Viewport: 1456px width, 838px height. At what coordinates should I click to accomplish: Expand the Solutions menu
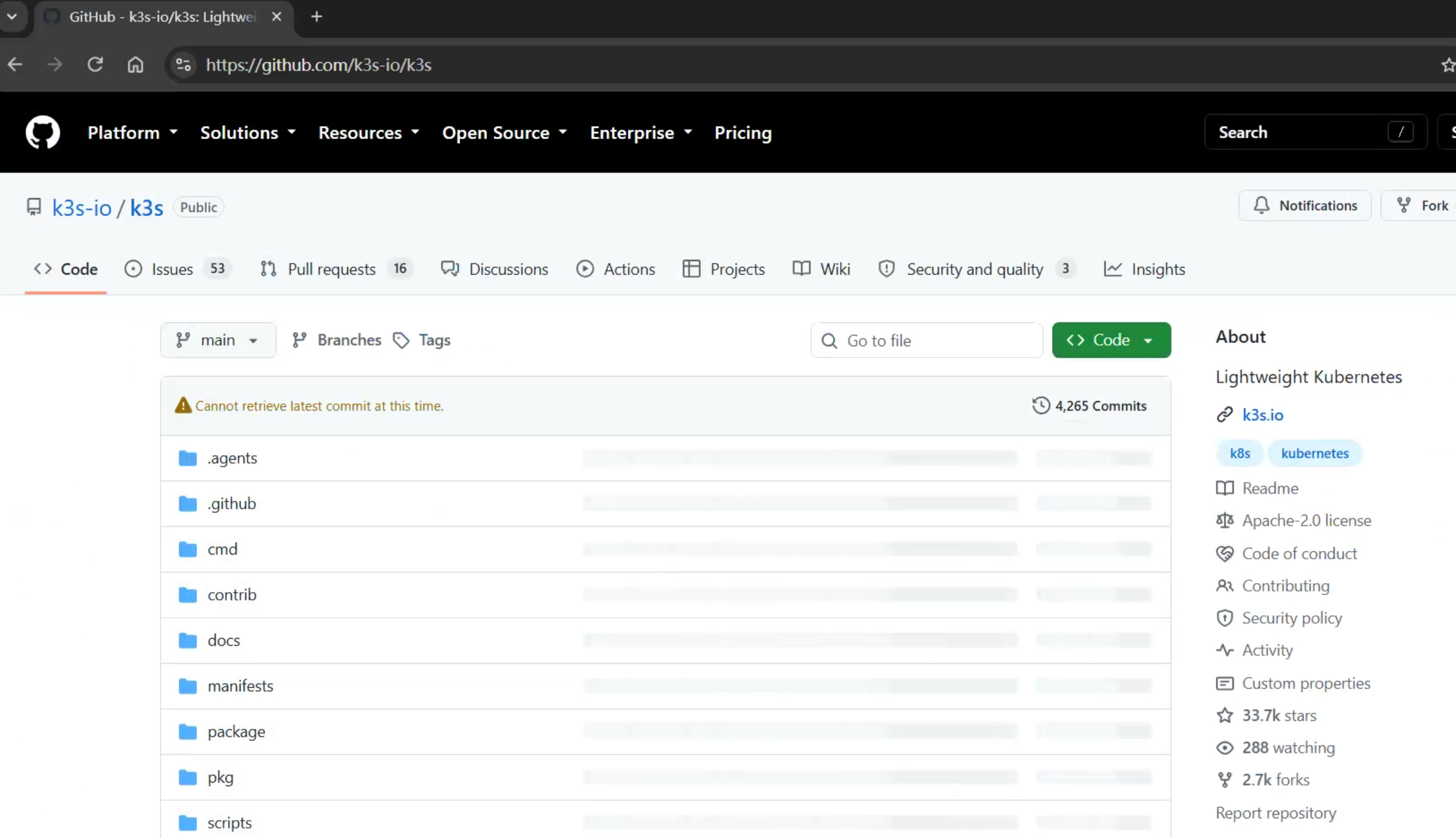(248, 133)
